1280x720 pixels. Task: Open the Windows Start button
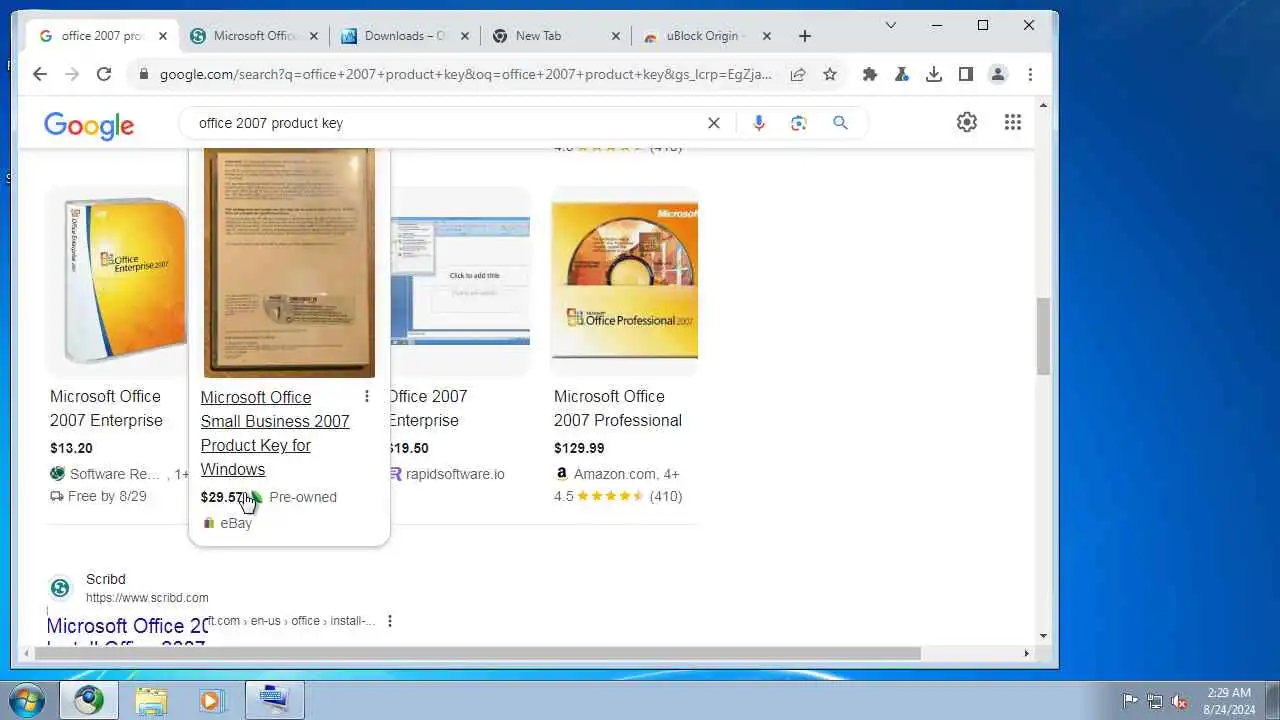pos(27,700)
